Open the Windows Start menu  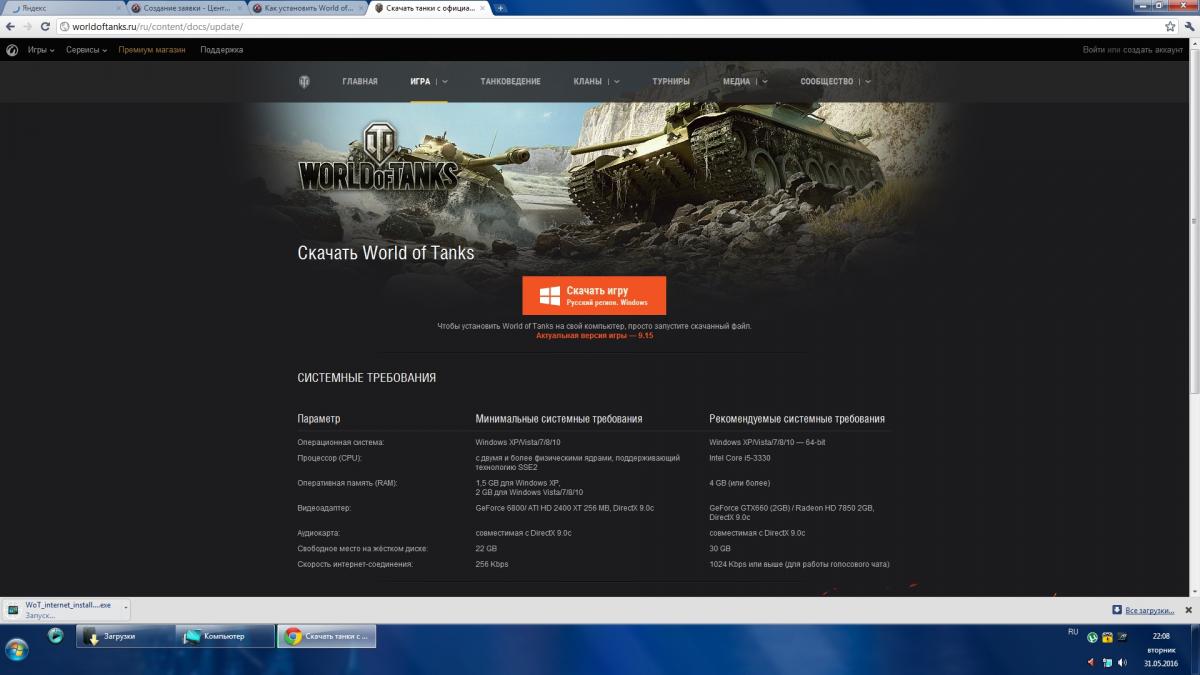pos(17,649)
